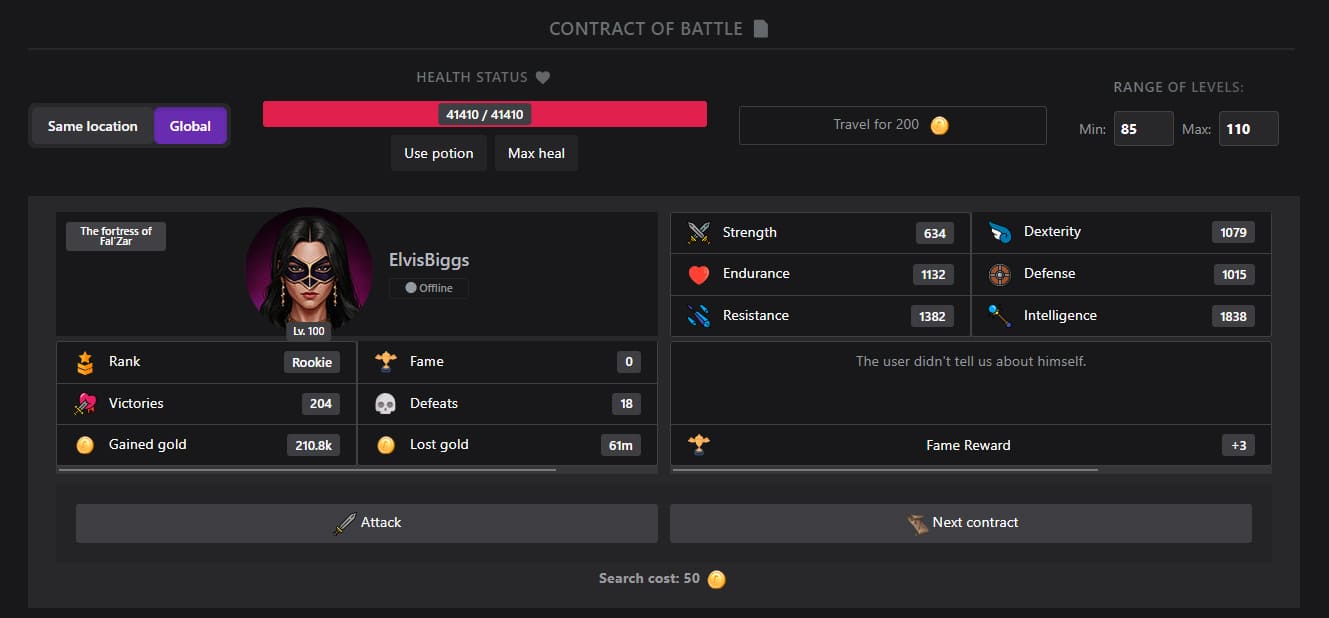
Task: Skip to the Next contract
Action: coord(961,523)
